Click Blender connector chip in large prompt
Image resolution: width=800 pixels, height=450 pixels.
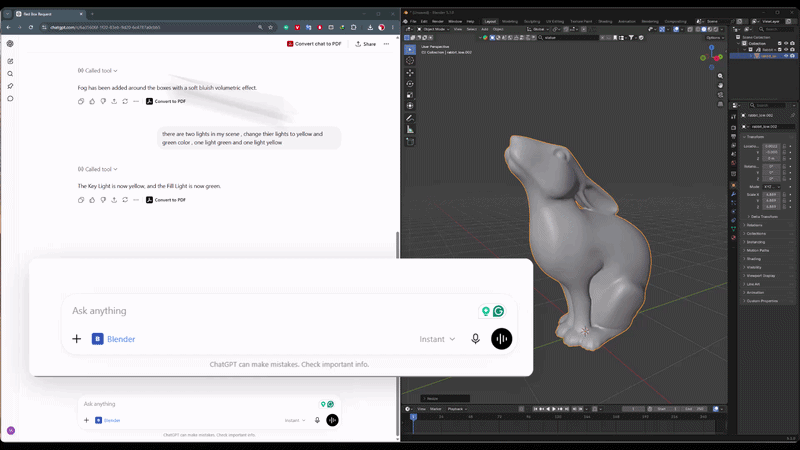[113, 339]
